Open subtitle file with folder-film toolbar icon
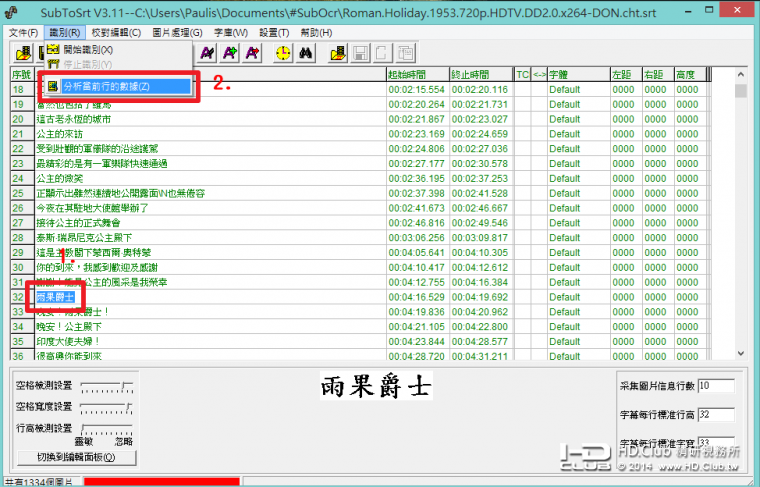This screenshot has width=760, height=487. click(x=23, y=53)
